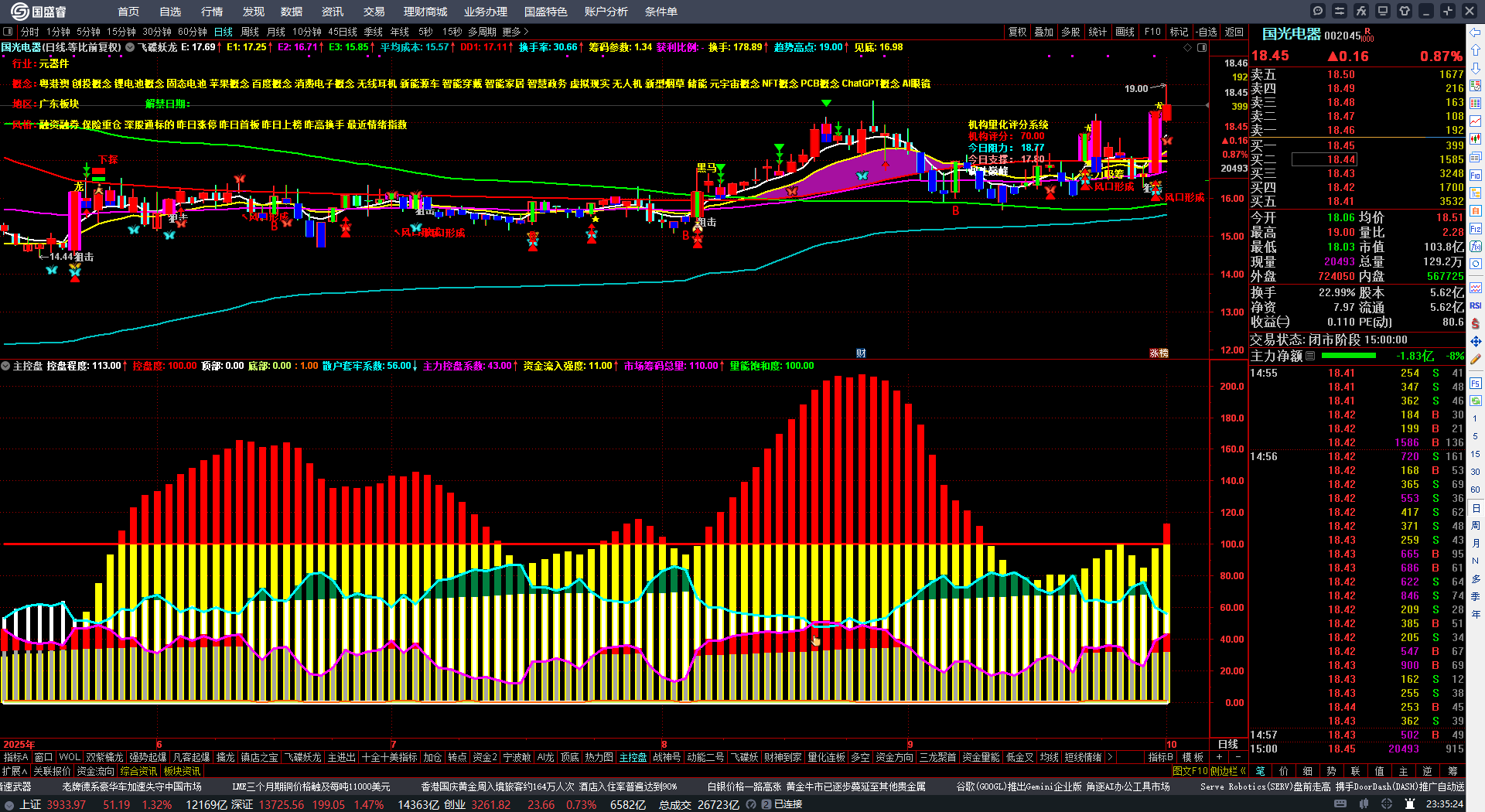Click the 财 marker on chart time axis

(861, 353)
